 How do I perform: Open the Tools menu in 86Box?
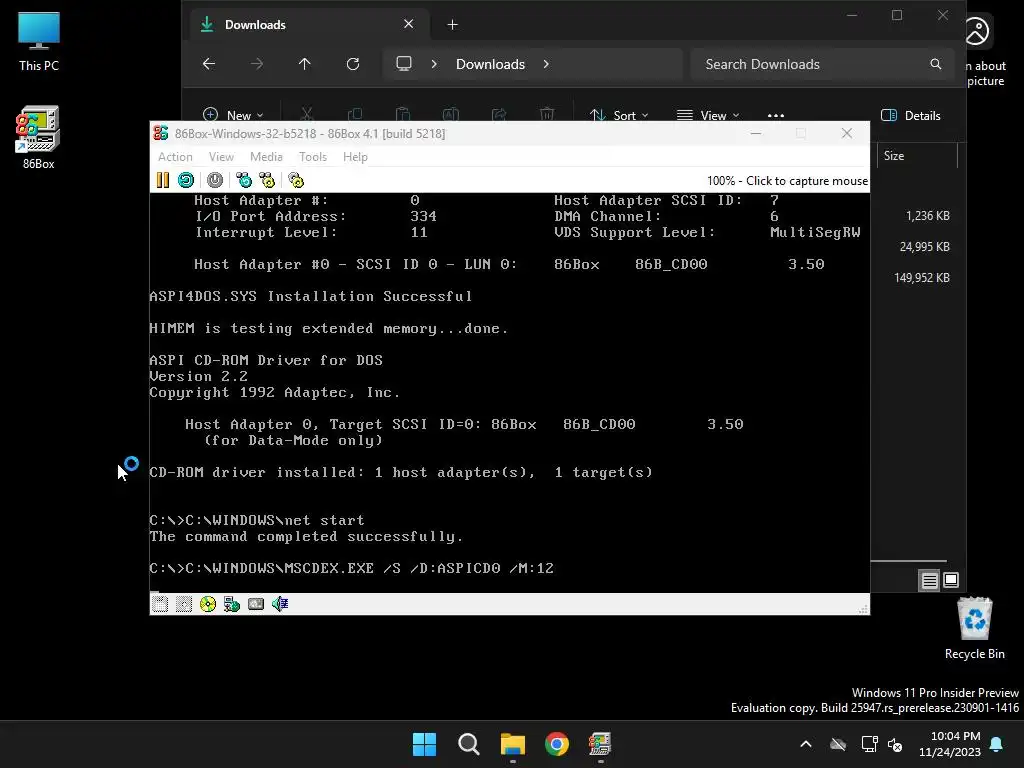click(313, 157)
